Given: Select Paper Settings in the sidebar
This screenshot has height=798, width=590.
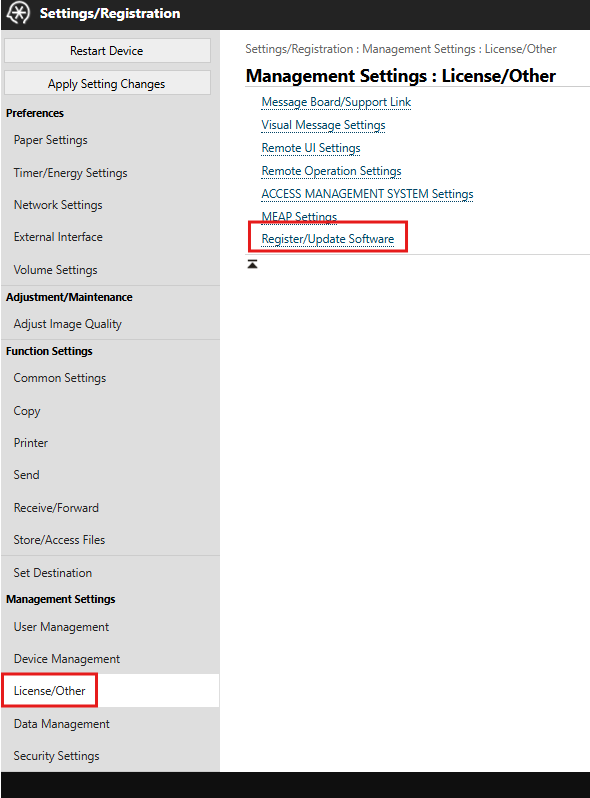Looking at the screenshot, I should [x=50, y=140].
